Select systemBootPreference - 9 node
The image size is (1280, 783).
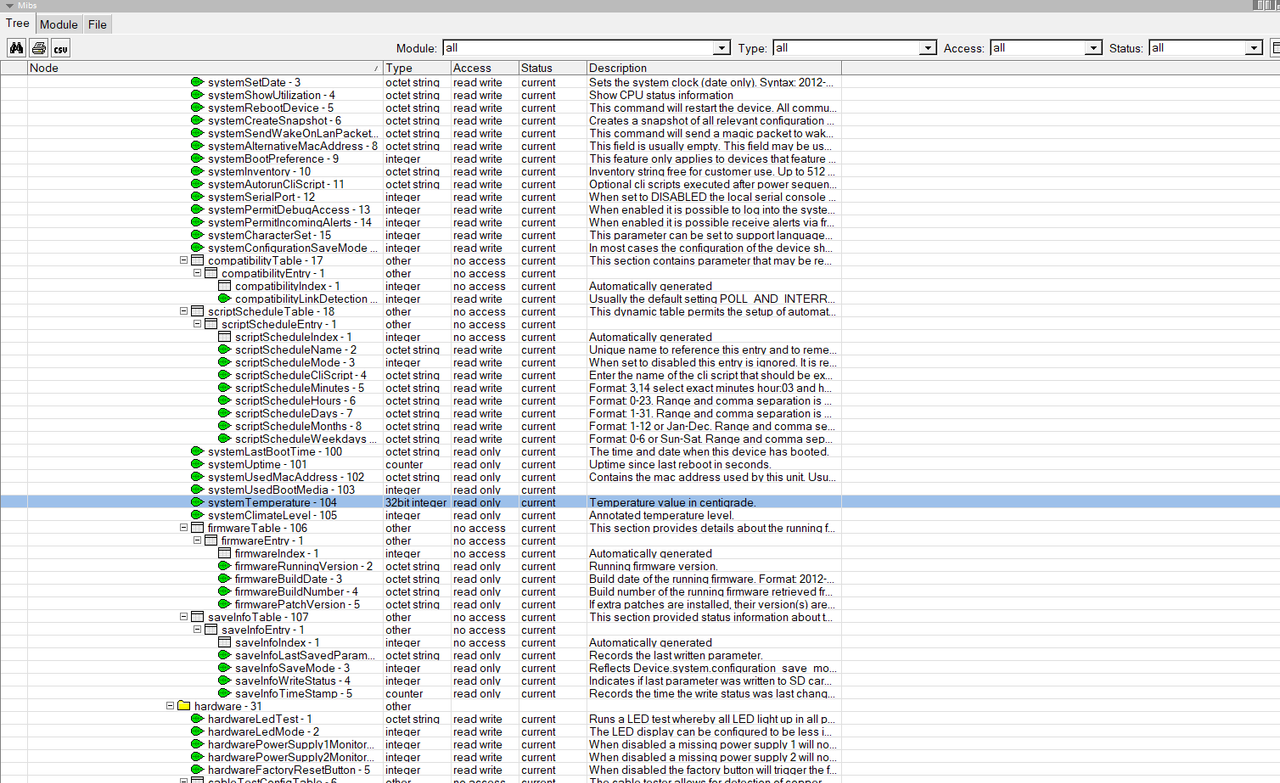click(x=273, y=159)
